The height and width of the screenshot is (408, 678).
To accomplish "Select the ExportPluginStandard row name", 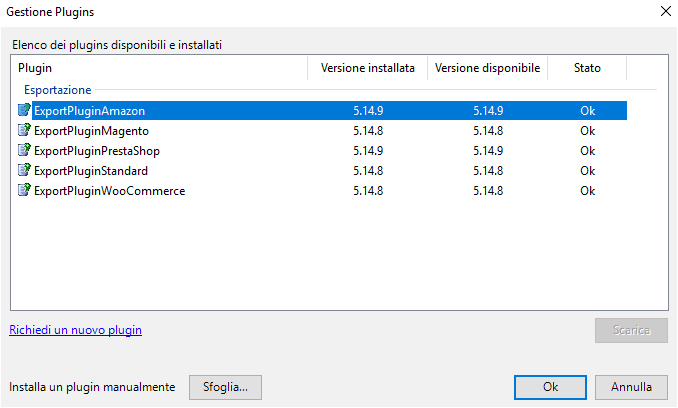I will tap(91, 171).
